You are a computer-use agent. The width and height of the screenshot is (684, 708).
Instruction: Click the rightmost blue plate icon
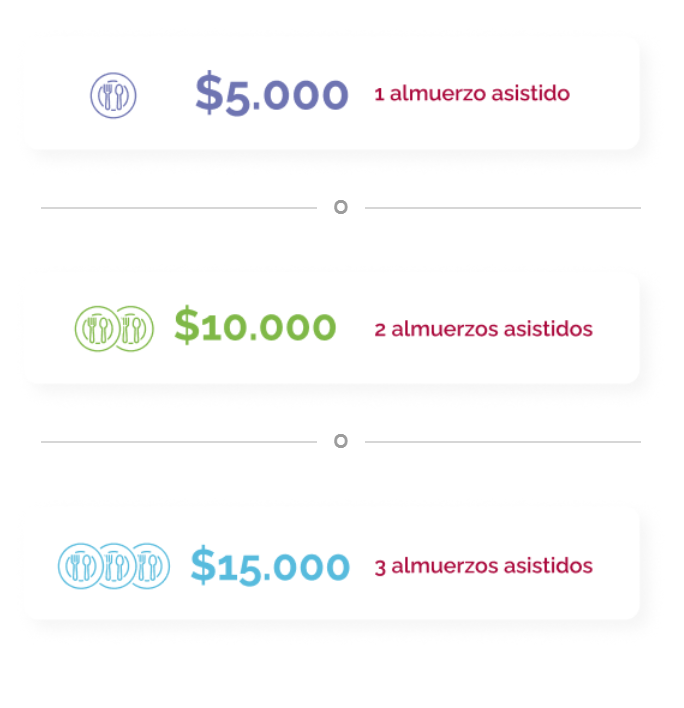click(150, 566)
